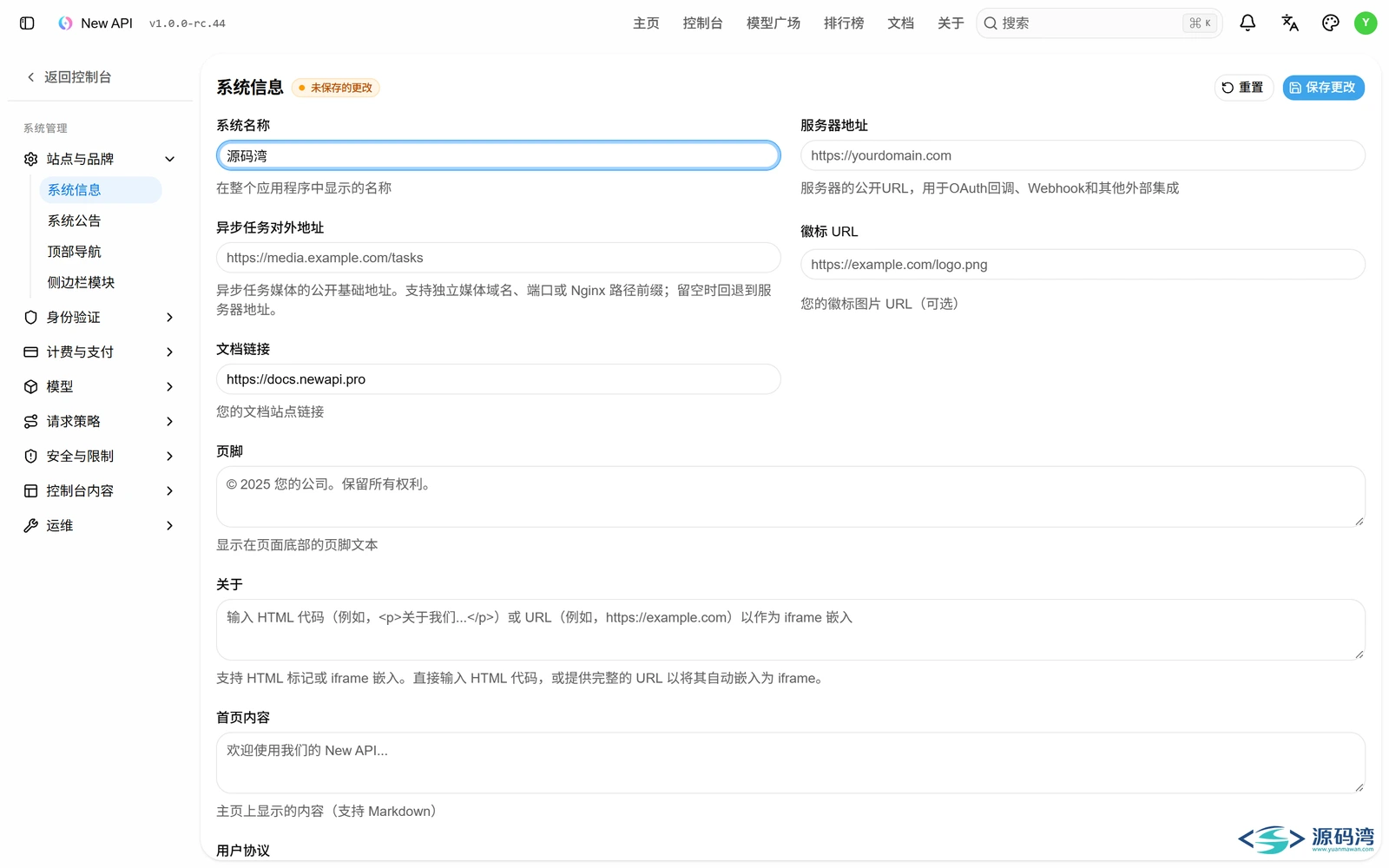Open the 关于 nav item
This screenshot has height=868, width=1389.
tap(951, 23)
